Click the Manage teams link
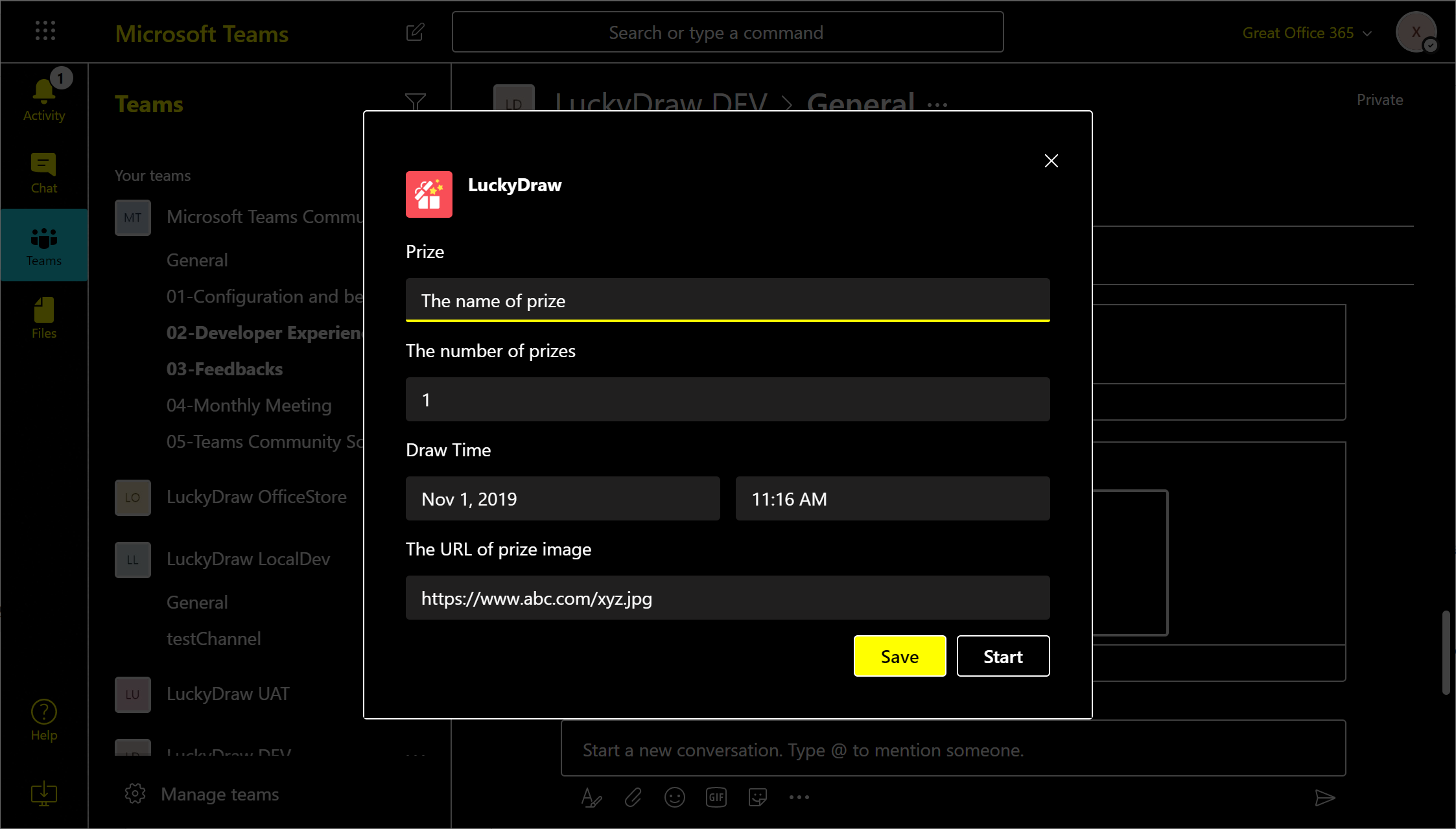Viewport: 1456px width, 829px height. (220, 794)
